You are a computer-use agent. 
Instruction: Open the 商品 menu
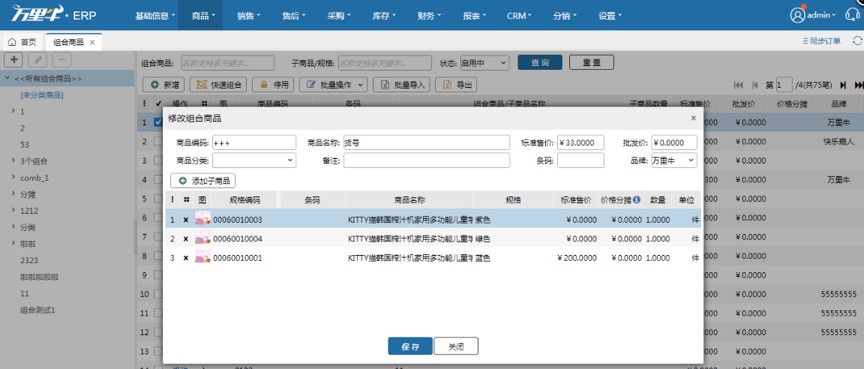coord(201,15)
